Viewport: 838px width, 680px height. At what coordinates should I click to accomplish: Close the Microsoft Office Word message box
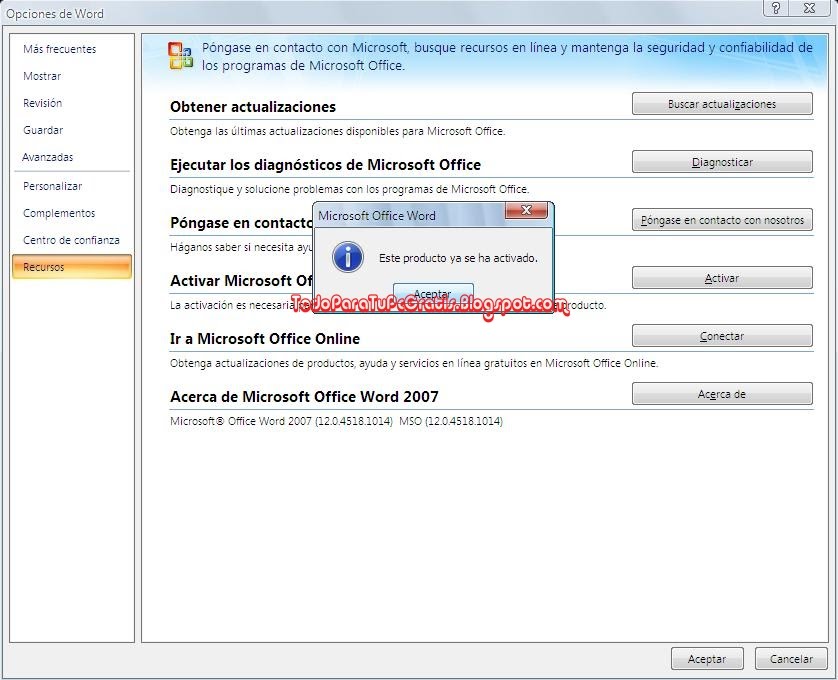[x=526, y=210]
